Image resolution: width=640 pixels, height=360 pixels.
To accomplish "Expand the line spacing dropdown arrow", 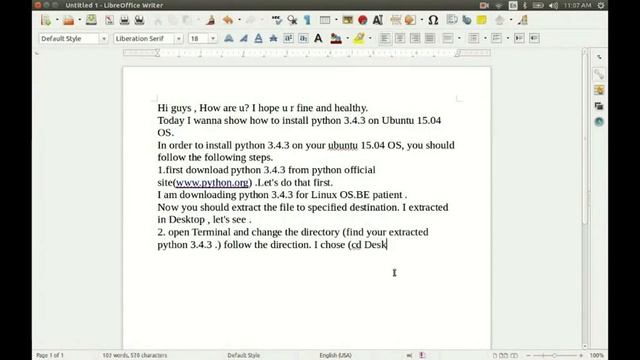I will click(x=459, y=39).
